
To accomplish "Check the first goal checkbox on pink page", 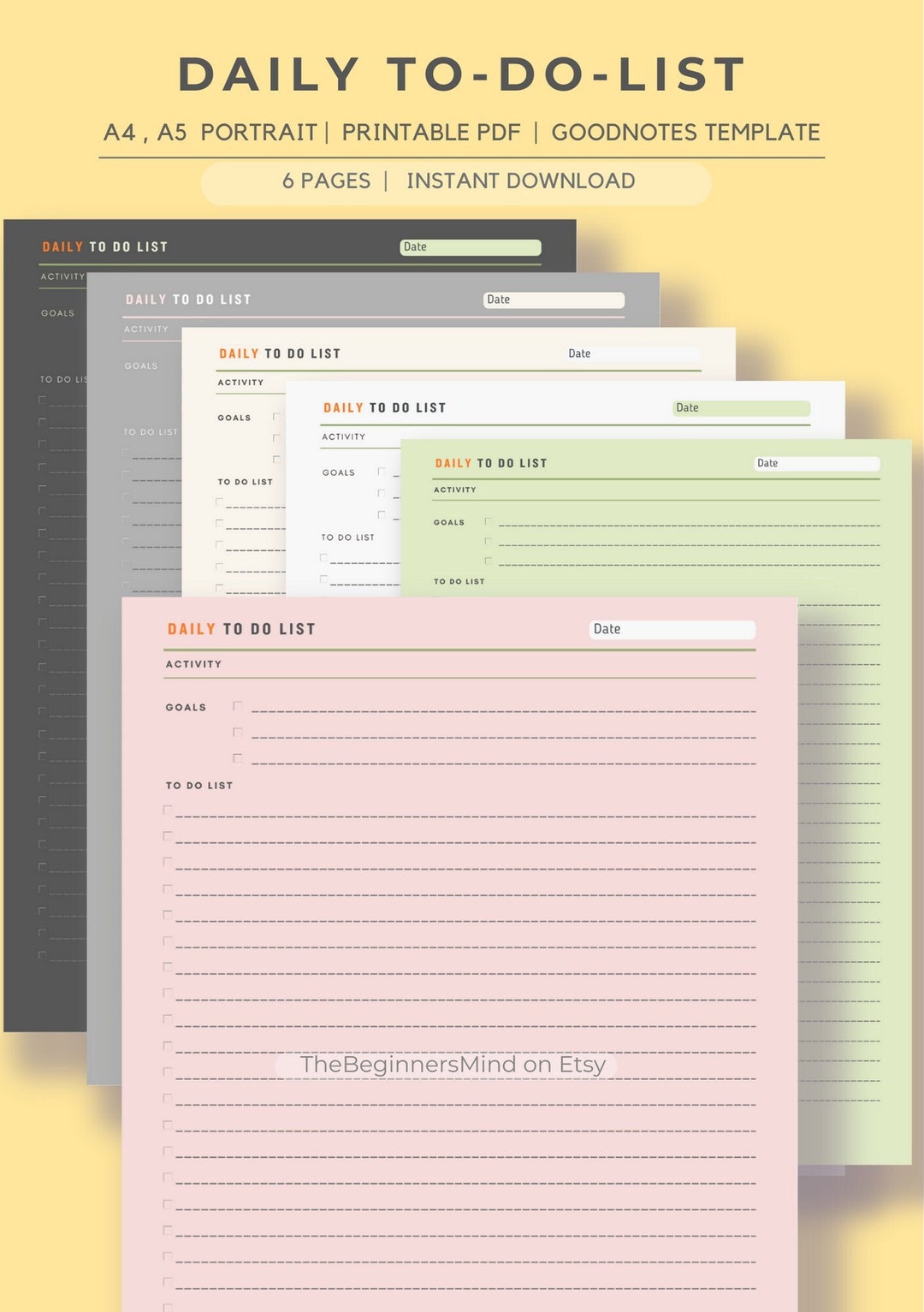I will click(x=237, y=704).
